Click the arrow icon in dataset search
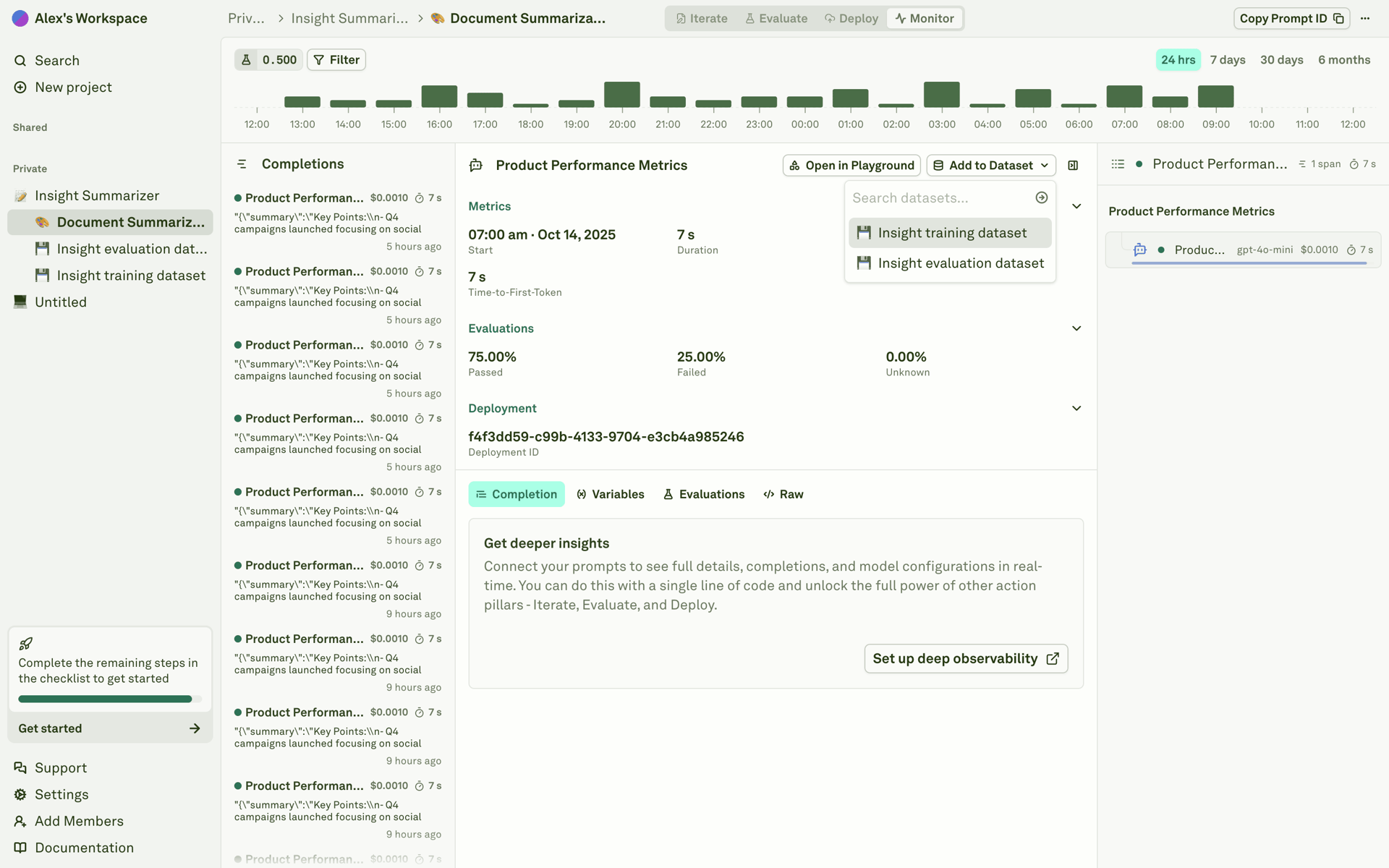Image resolution: width=1389 pixels, height=868 pixels. [x=1042, y=198]
